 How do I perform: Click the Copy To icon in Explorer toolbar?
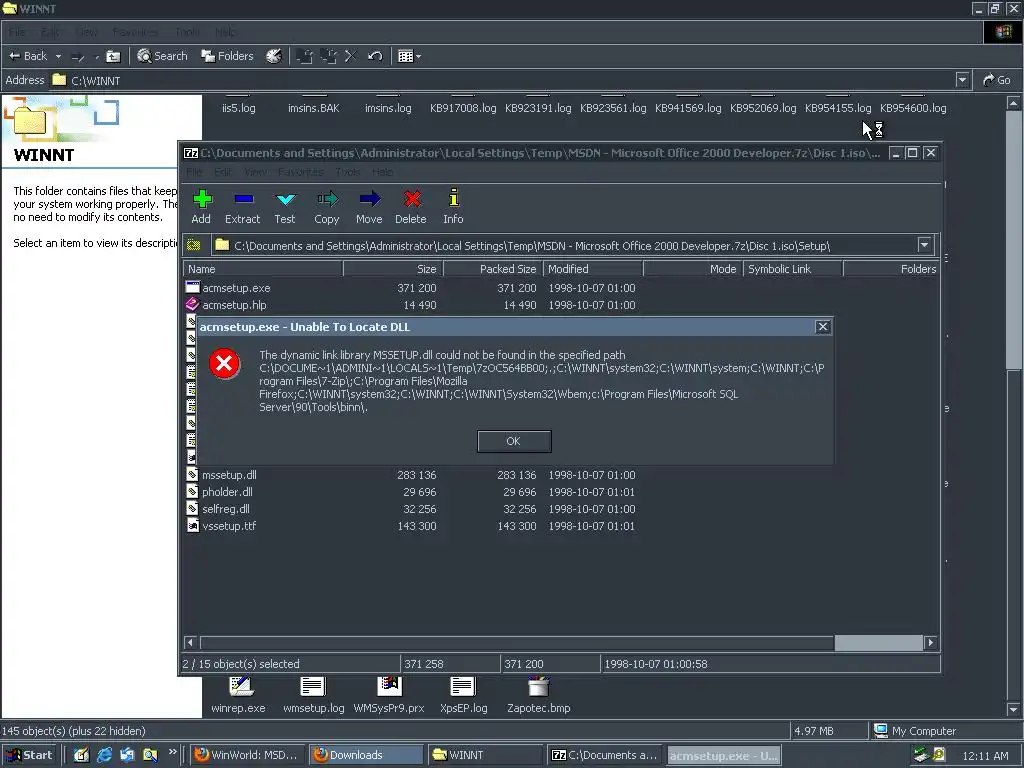(x=328, y=56)
